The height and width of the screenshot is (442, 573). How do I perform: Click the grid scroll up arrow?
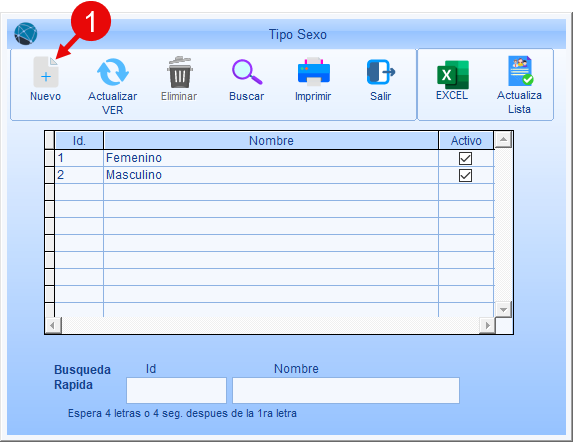(503, 140)
